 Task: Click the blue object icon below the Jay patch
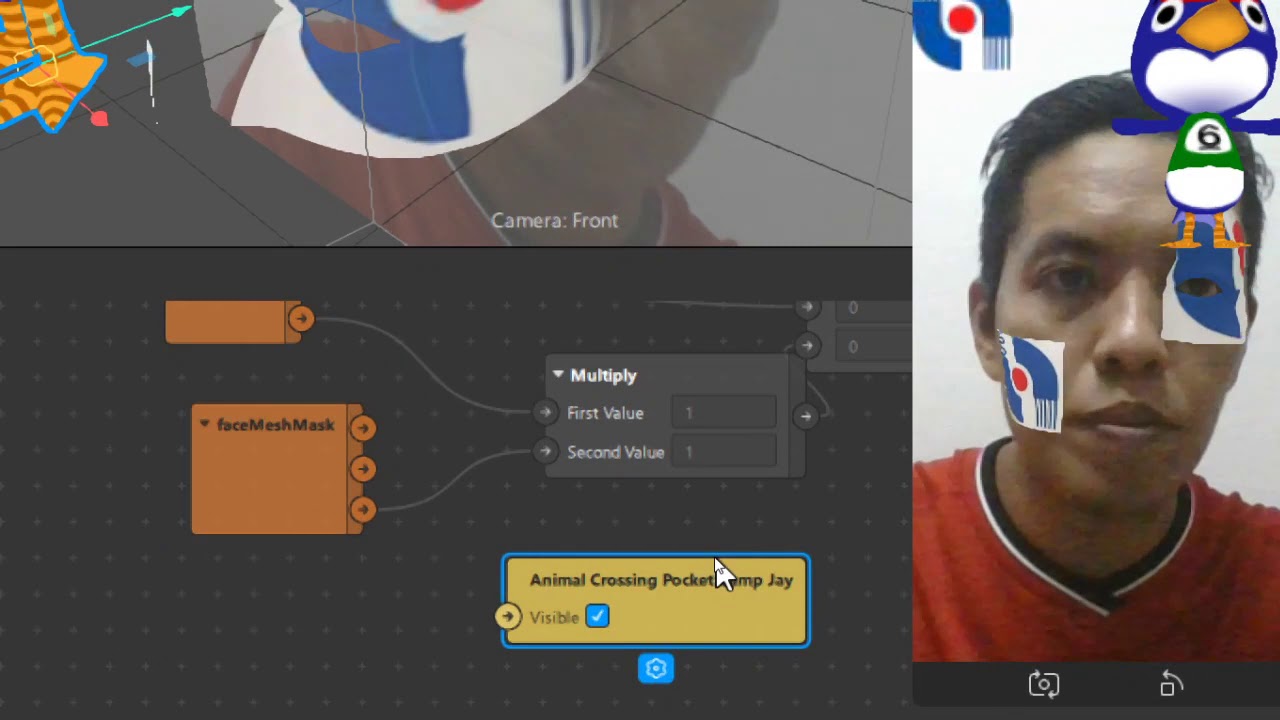point(656,669)
